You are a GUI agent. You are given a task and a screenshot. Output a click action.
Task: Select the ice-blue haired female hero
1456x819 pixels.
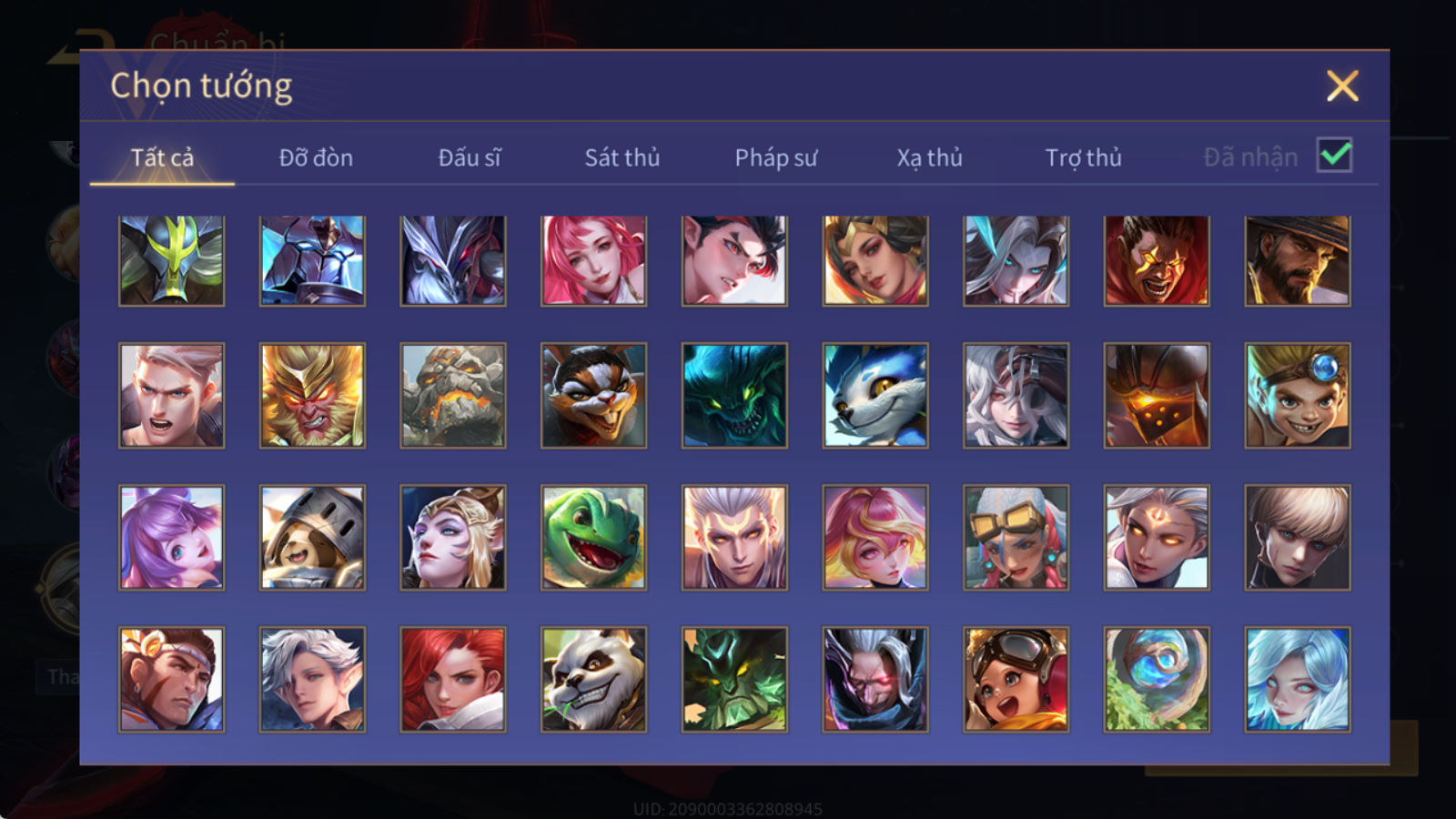point(1298,679)
